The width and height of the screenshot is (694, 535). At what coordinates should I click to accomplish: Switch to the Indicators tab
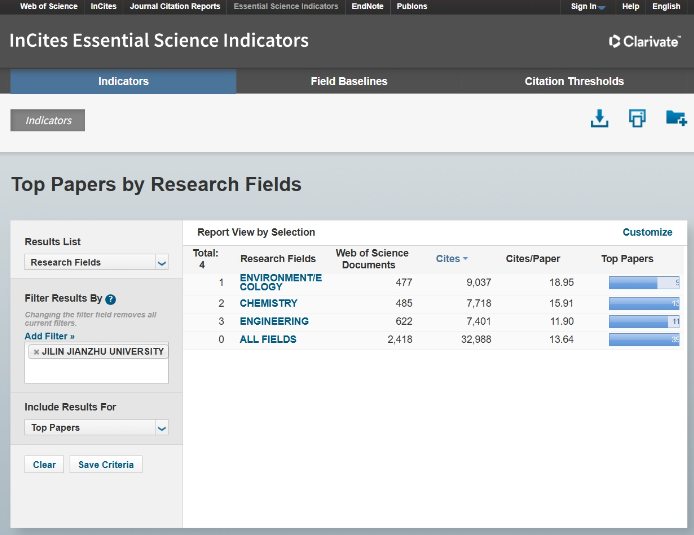click(x=123, y=81)
